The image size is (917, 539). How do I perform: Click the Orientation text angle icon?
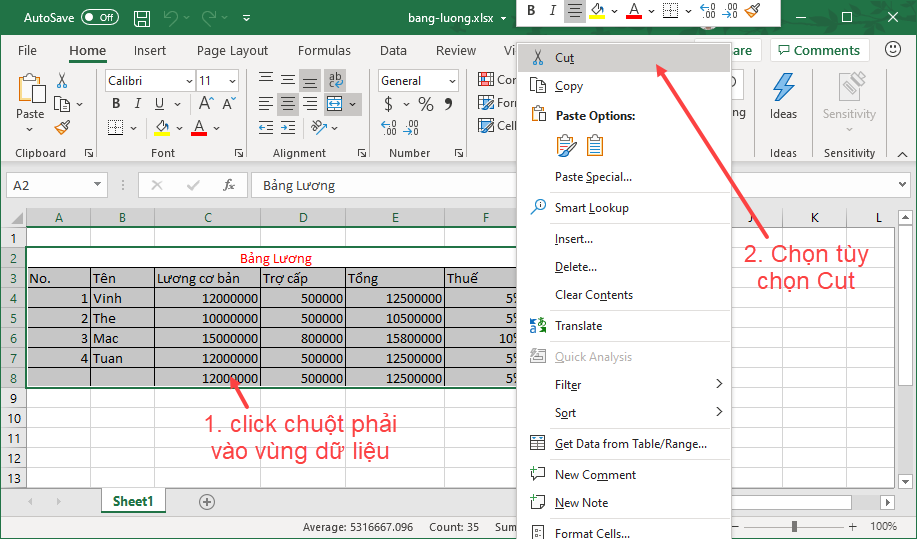[319, 127]
